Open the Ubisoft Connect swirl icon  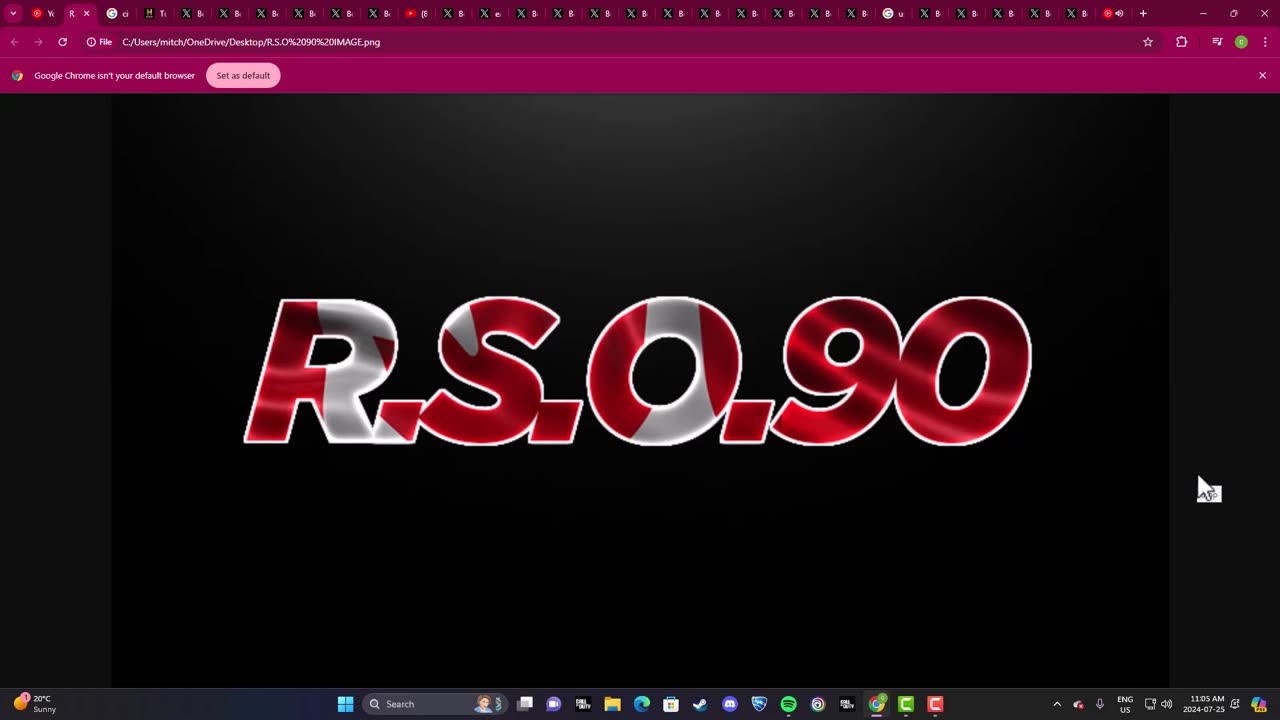(x=818, y=704)
